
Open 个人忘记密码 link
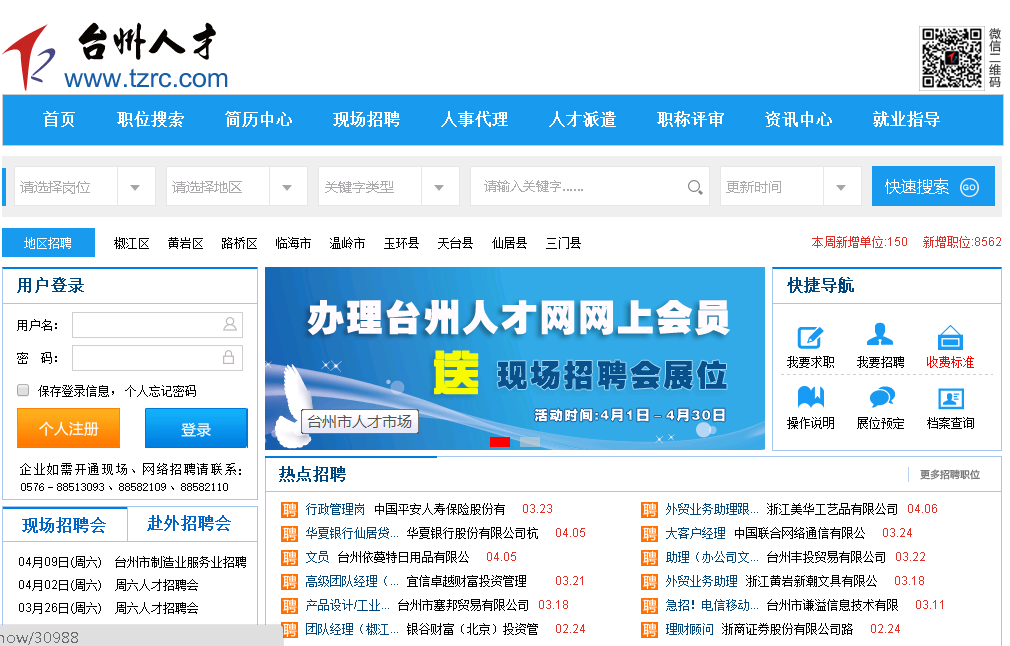(x=160, y=391)
